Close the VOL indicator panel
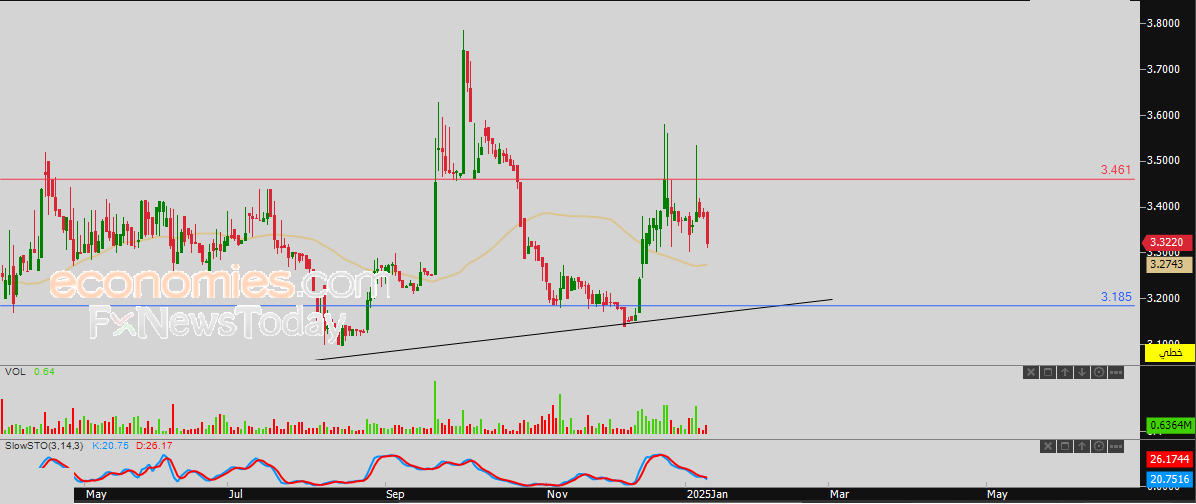The width and height of the screenshot is (1196, 504). click(x=1030, y=372)
